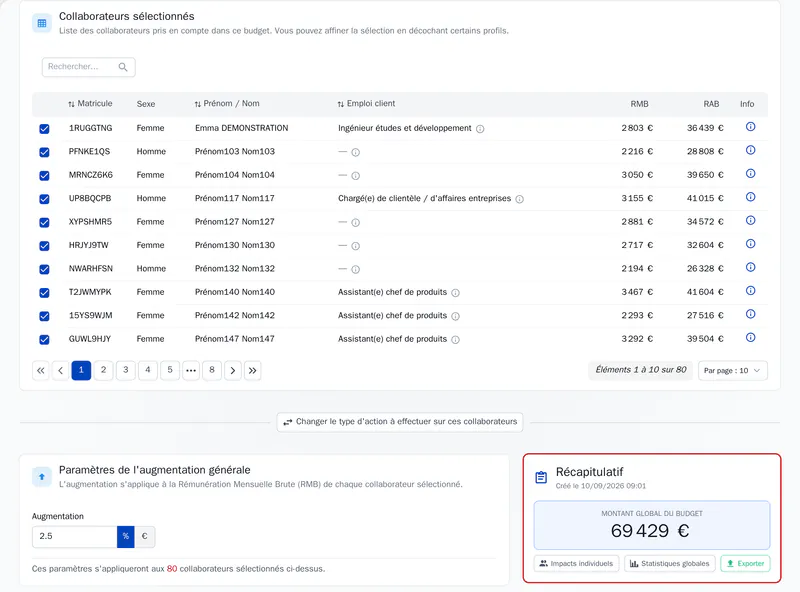The width and height of the screenshot is (800, 592).
Task: Show info for Prénom104 Nom104 row
Action: click(750, 174)
